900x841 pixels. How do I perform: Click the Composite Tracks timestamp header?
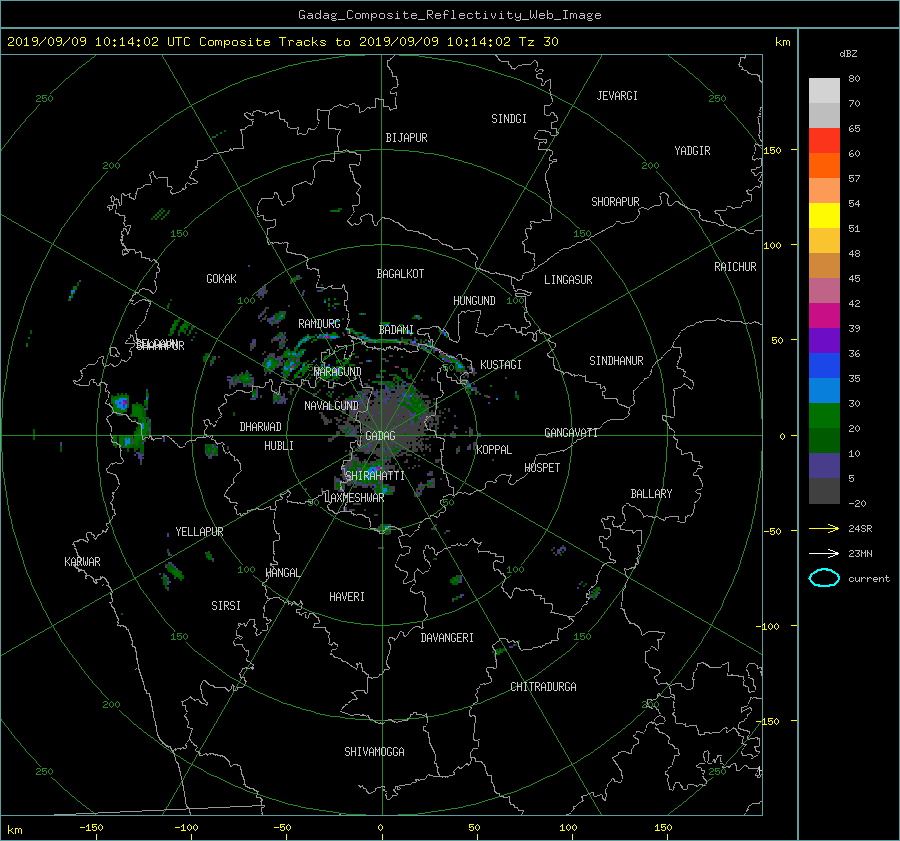(x=282, y=41)
